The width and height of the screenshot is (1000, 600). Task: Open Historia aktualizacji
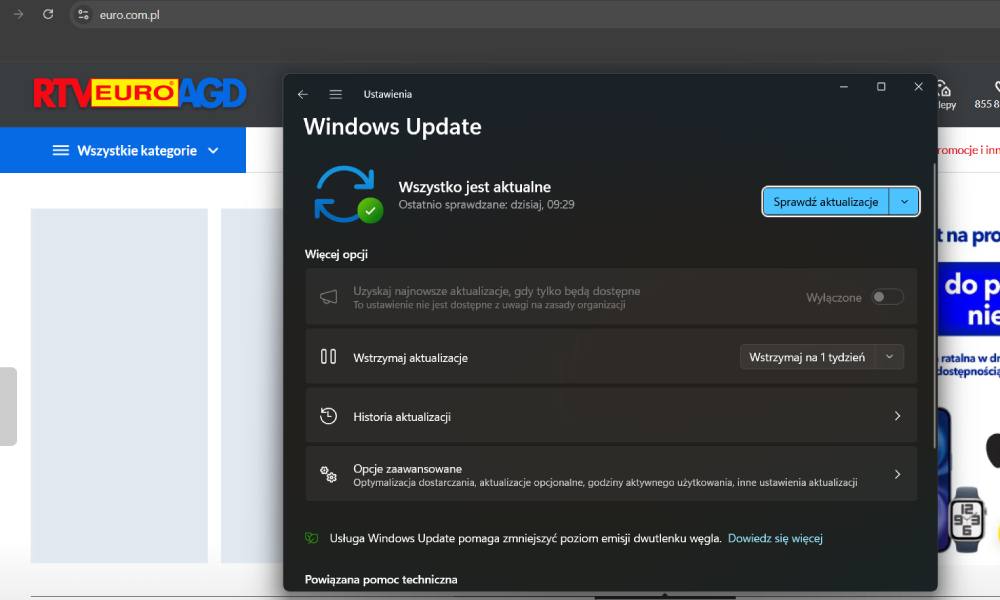point(610,416)
